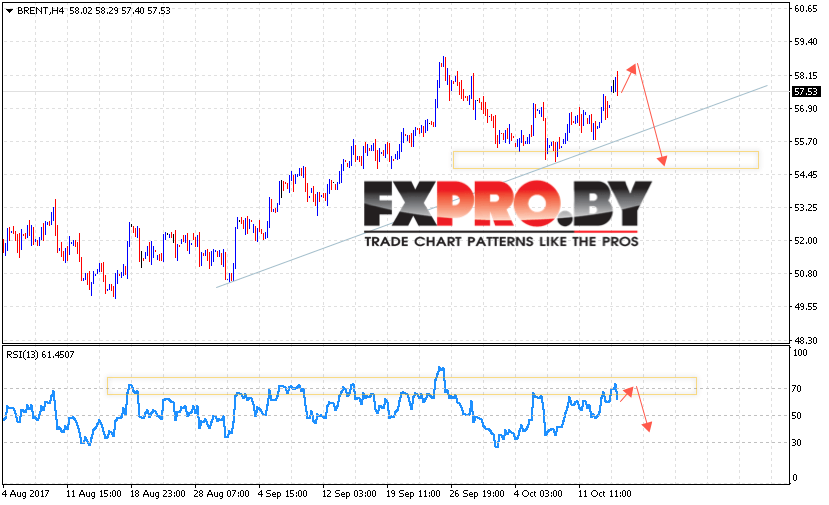Image resolution: width=829 pixels, height=505 pixels.
Task: Select the 49.55 price axis value
Action: (x=806, y=307)
